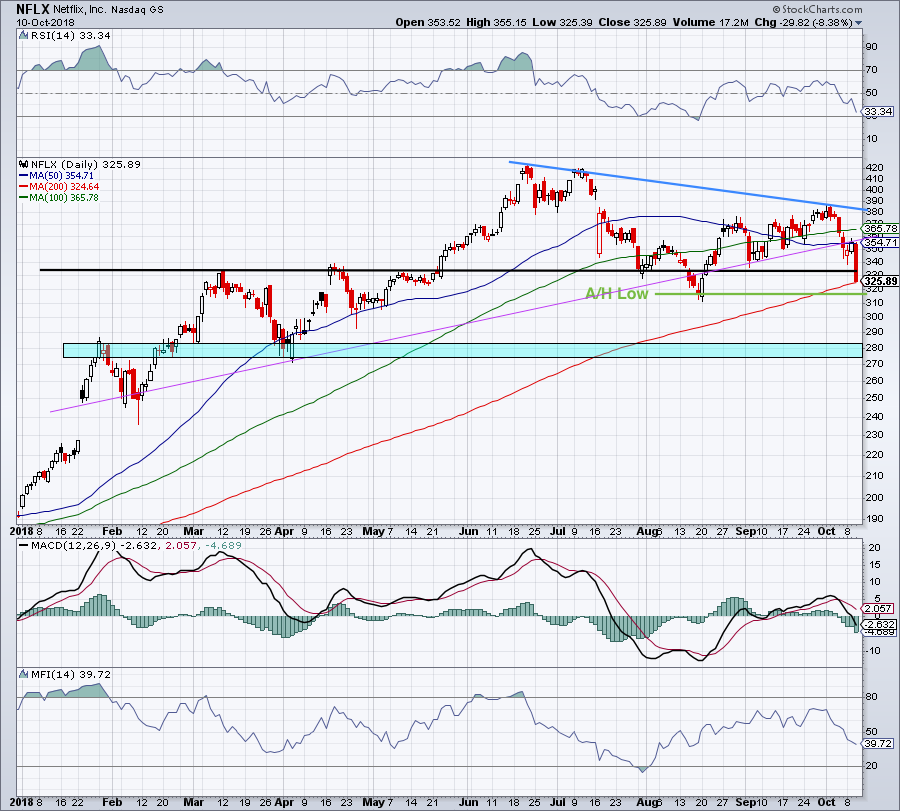Click the 'Netflix, Inc.' company name
The image size is (900, 811).
80,10
